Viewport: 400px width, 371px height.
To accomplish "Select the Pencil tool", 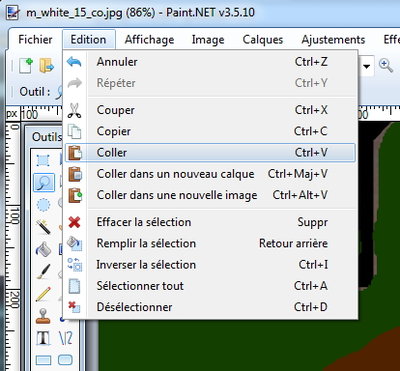I will click(x=43, y=294).
